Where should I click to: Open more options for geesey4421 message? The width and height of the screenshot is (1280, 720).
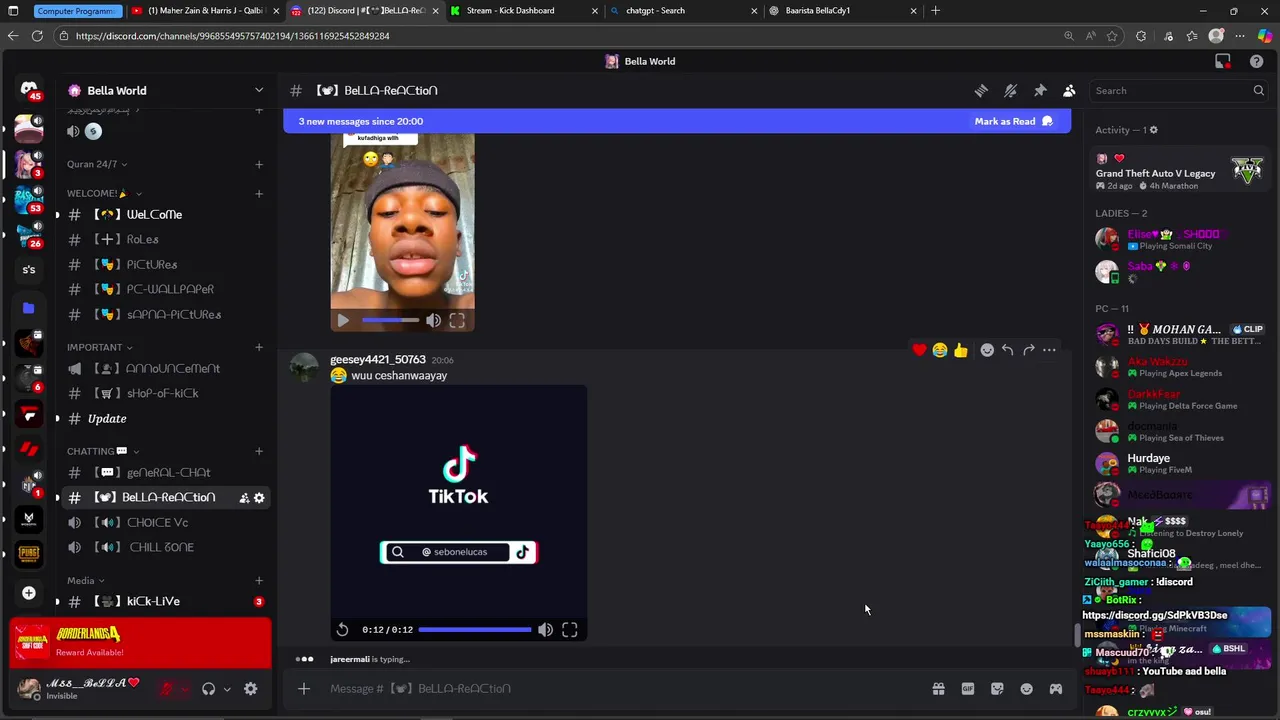click(1049, 350)
